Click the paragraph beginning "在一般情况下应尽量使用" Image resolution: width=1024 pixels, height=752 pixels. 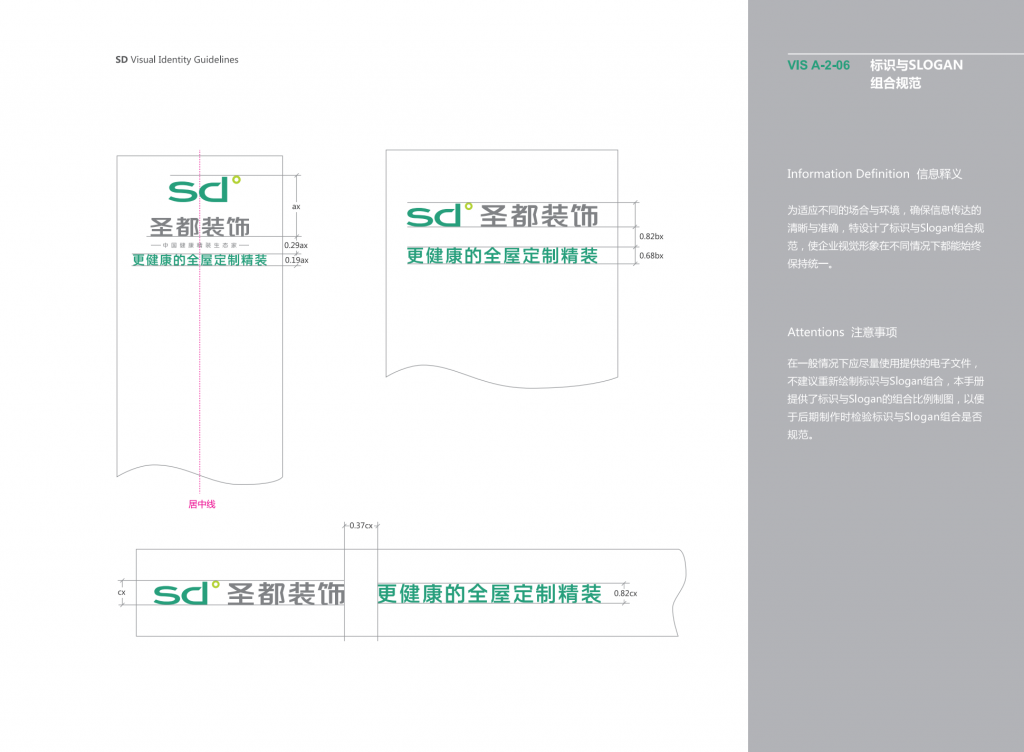click(x=886, y=399)
